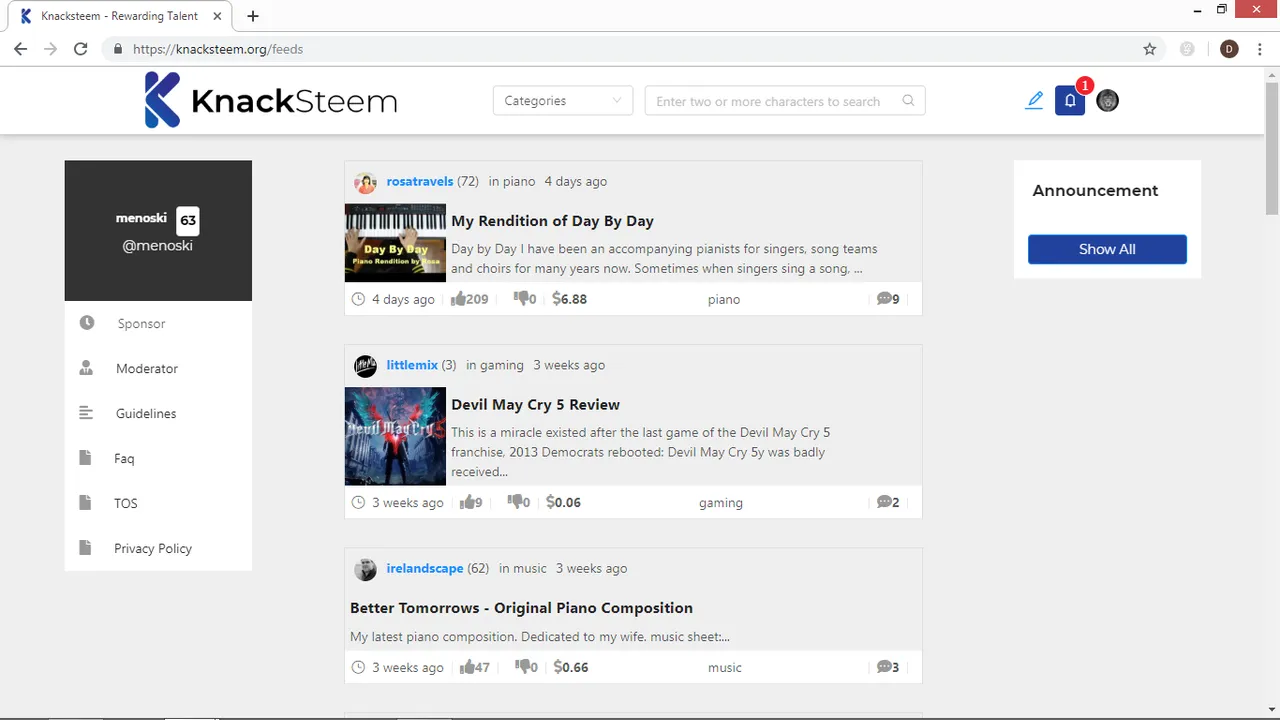The height and width of the screenshot is (720, 1280).
Task: Open the TOS page from sidebar
Action: (x=126, y=503)
